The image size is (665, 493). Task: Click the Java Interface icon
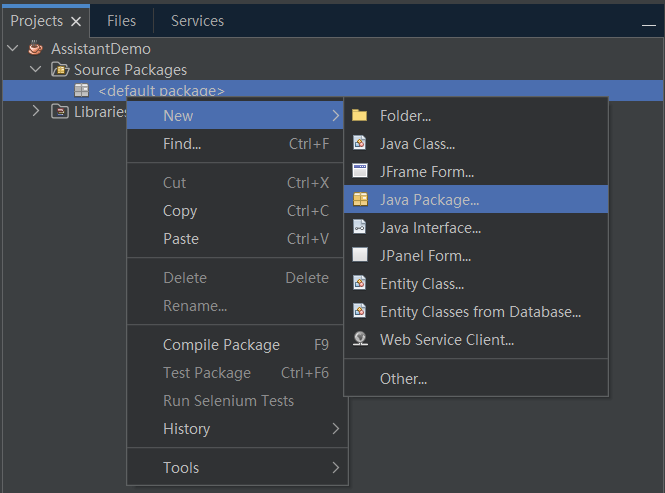point(360,228)
